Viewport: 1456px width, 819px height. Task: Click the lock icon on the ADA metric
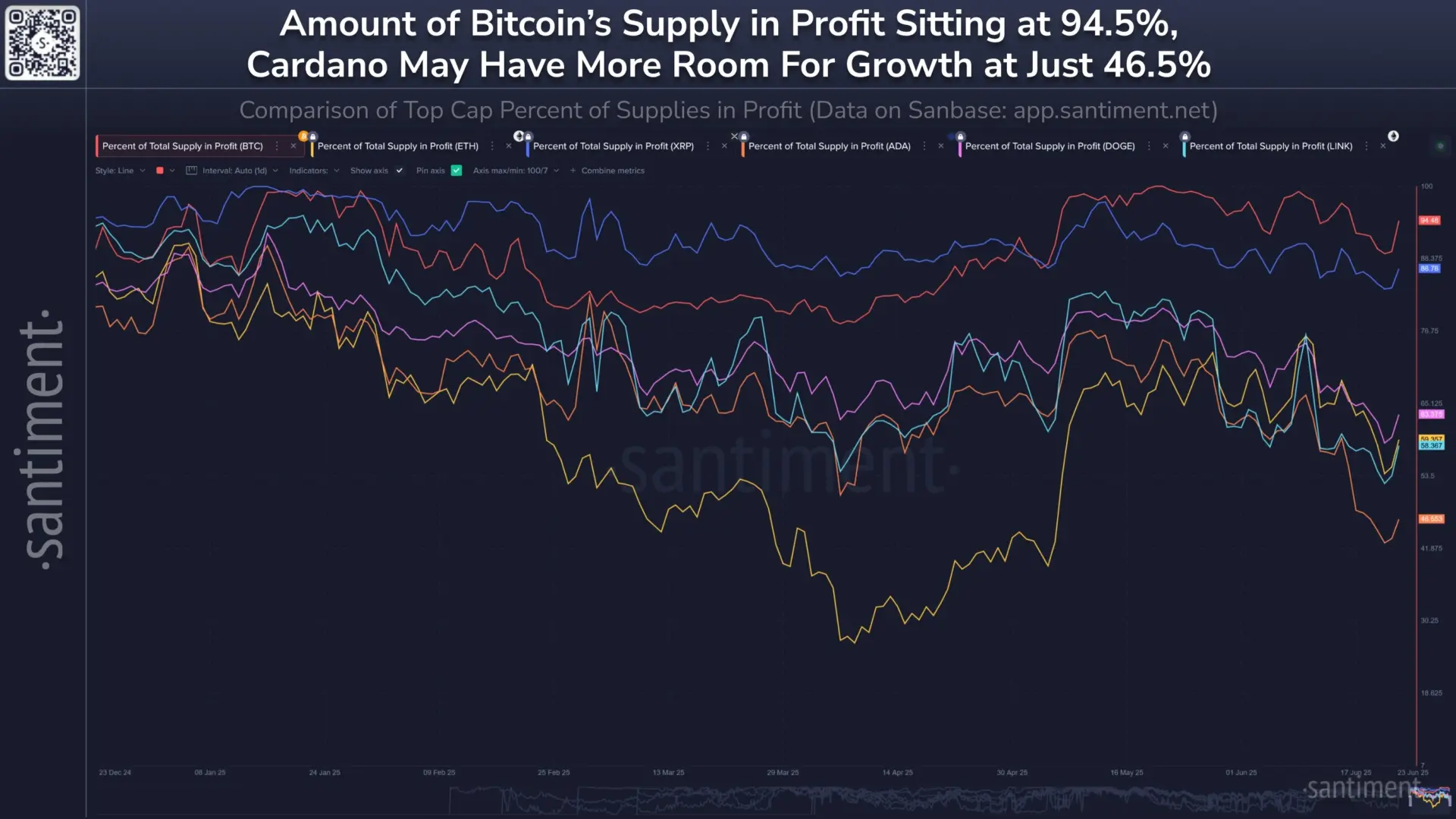(x=744, y=136)
